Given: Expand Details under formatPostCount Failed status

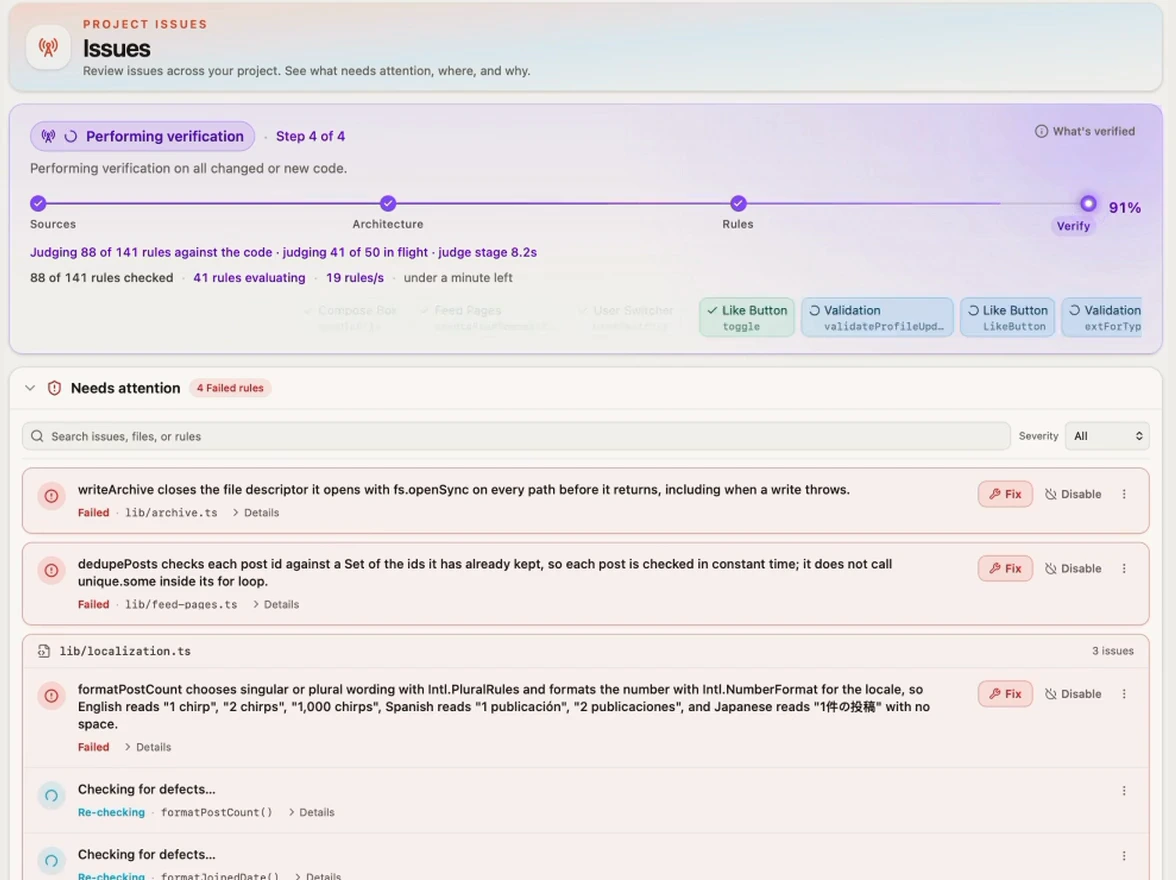Looking at the screenshot, I should pos(148,747).
